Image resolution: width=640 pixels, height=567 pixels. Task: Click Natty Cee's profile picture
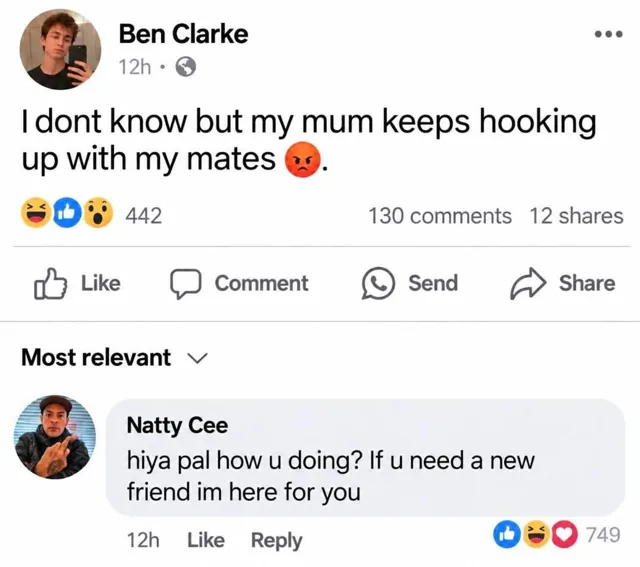pyautogui.click(x=55, y=436)
